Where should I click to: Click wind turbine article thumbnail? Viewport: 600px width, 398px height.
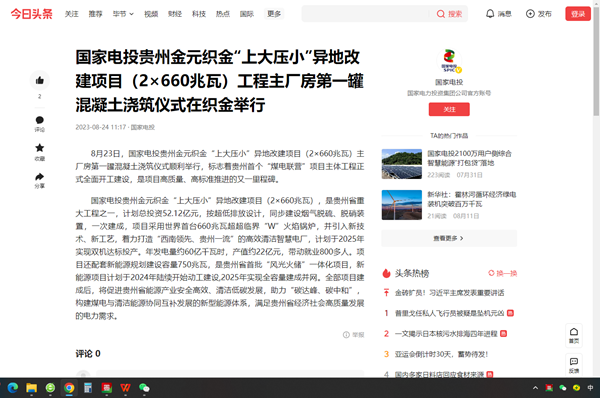401,205
